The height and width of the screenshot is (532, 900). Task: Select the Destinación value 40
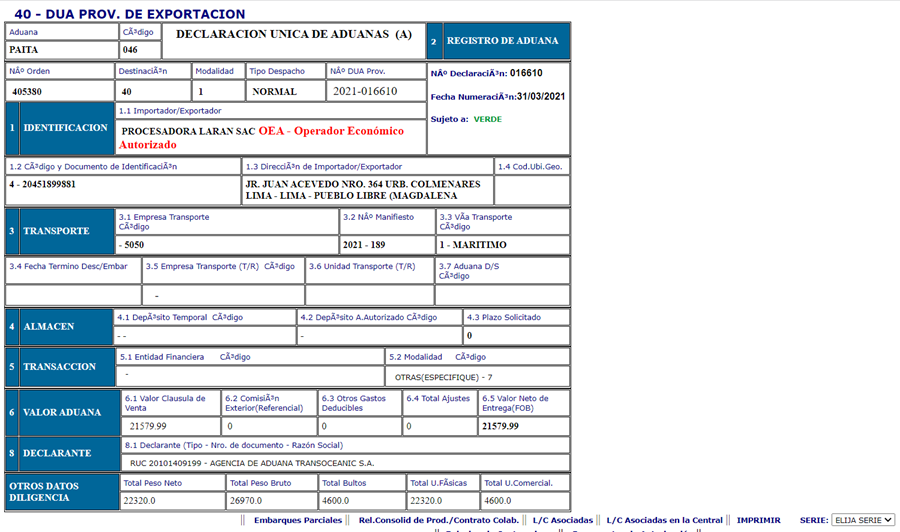[x=126, y=92]
